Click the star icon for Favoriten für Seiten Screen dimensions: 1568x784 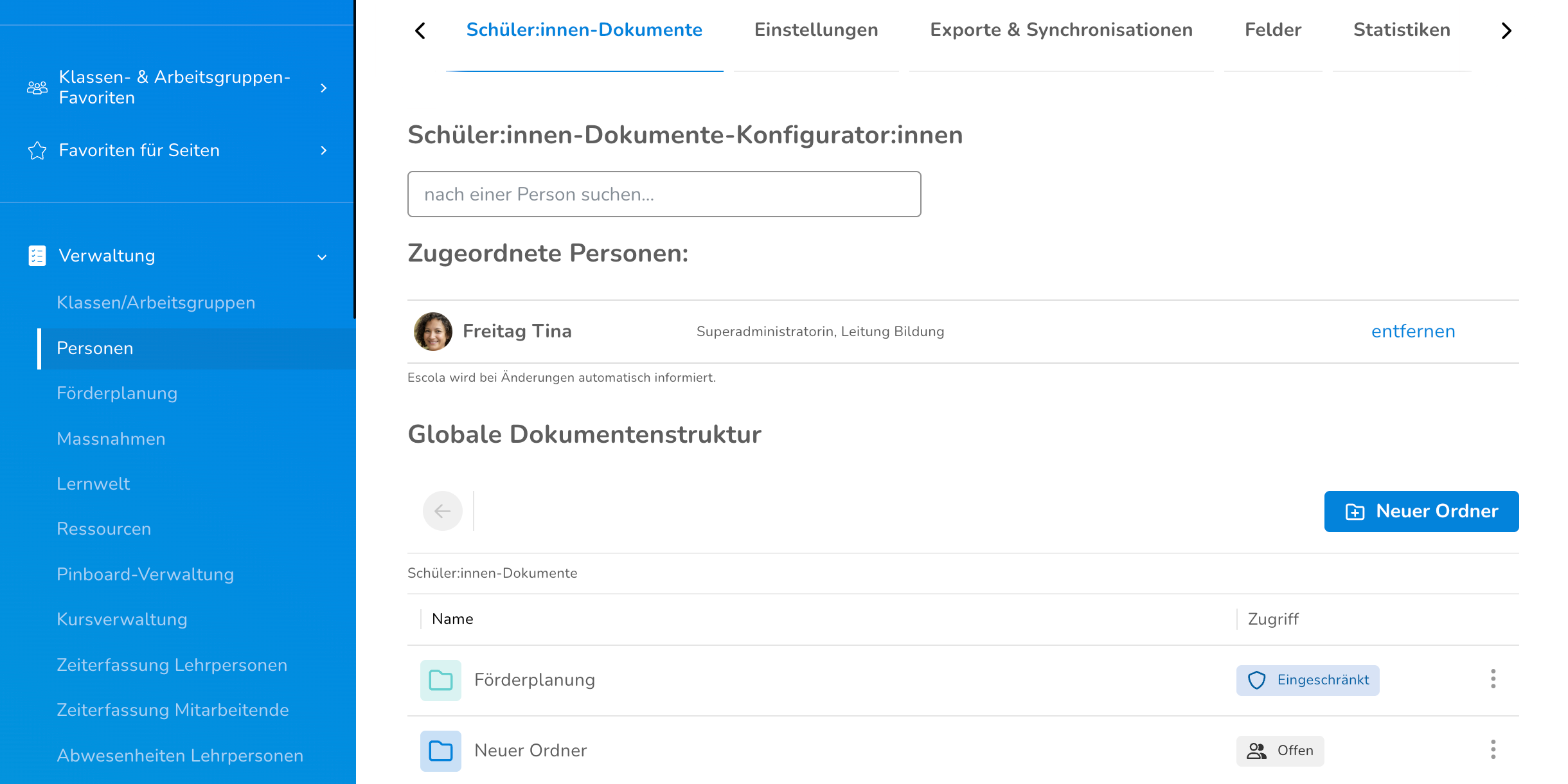pyautogui.click(x=37, y=150)
